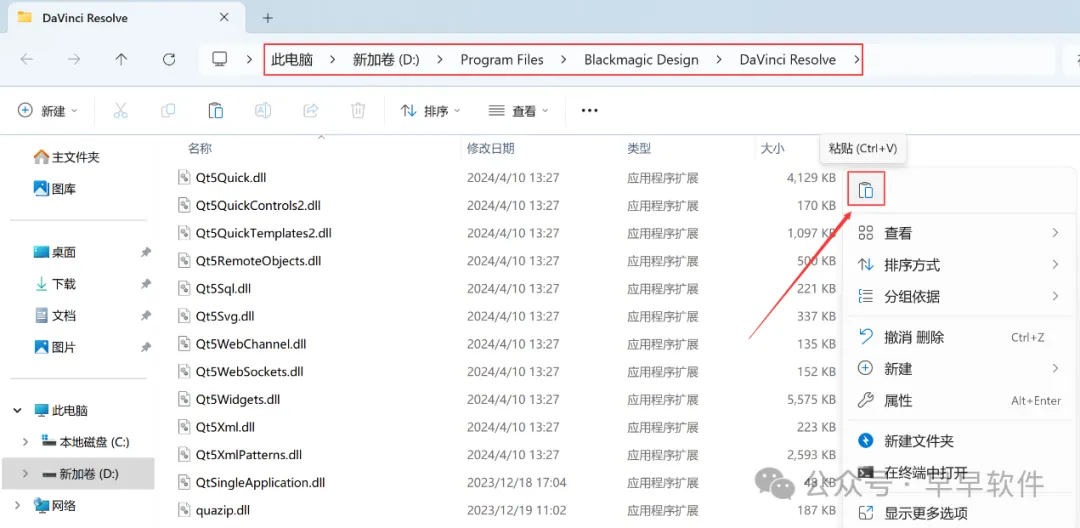Click the Rename icon in the toolbar
Screen dimensions: 1080x528
(x=262, y=110)
